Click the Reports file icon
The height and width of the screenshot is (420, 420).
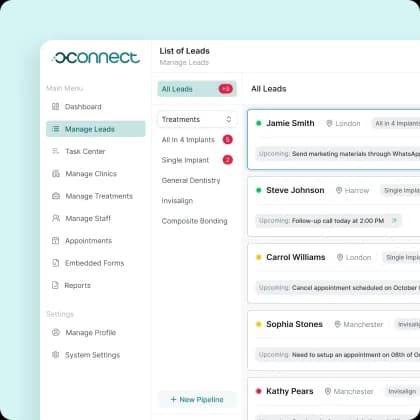(55, 285)
